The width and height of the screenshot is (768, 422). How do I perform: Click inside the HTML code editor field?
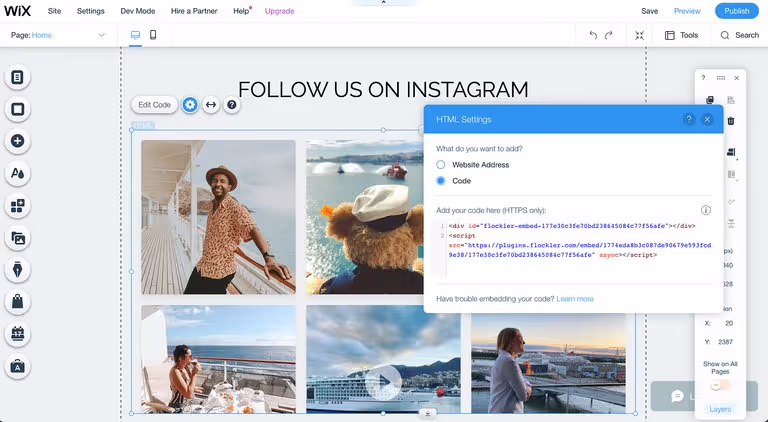coord(573,249)
